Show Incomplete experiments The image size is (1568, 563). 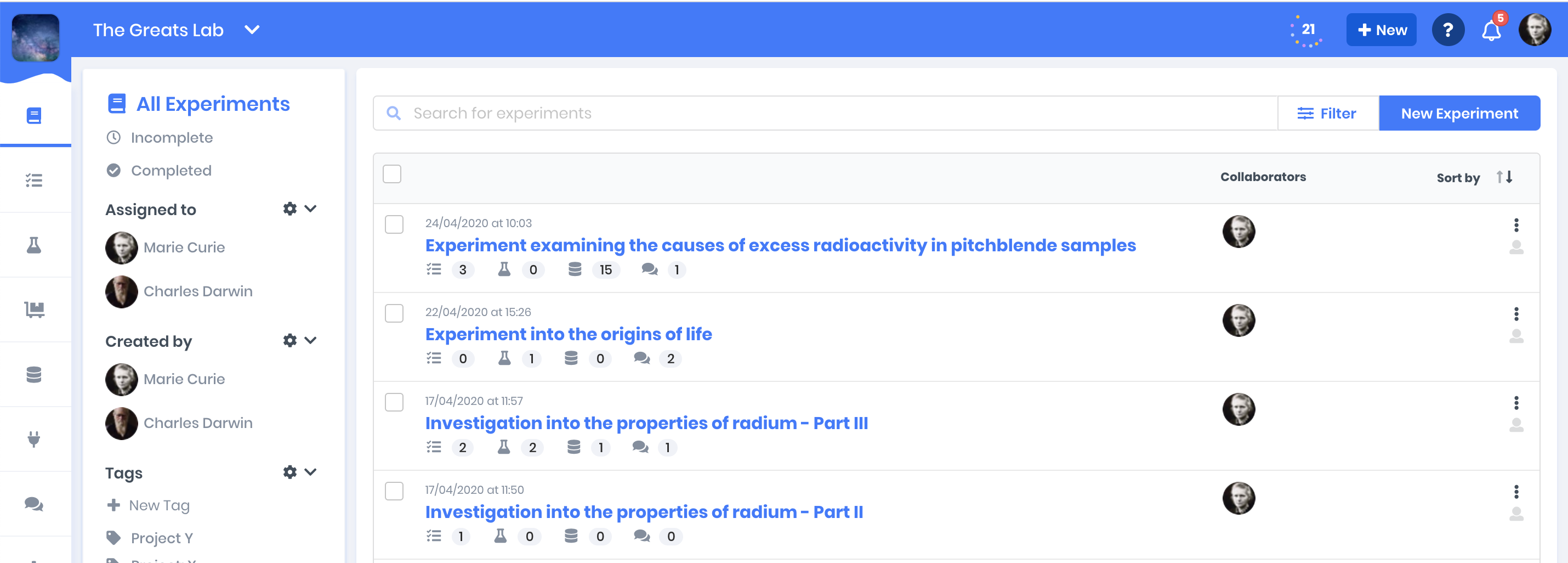point(171,138)
